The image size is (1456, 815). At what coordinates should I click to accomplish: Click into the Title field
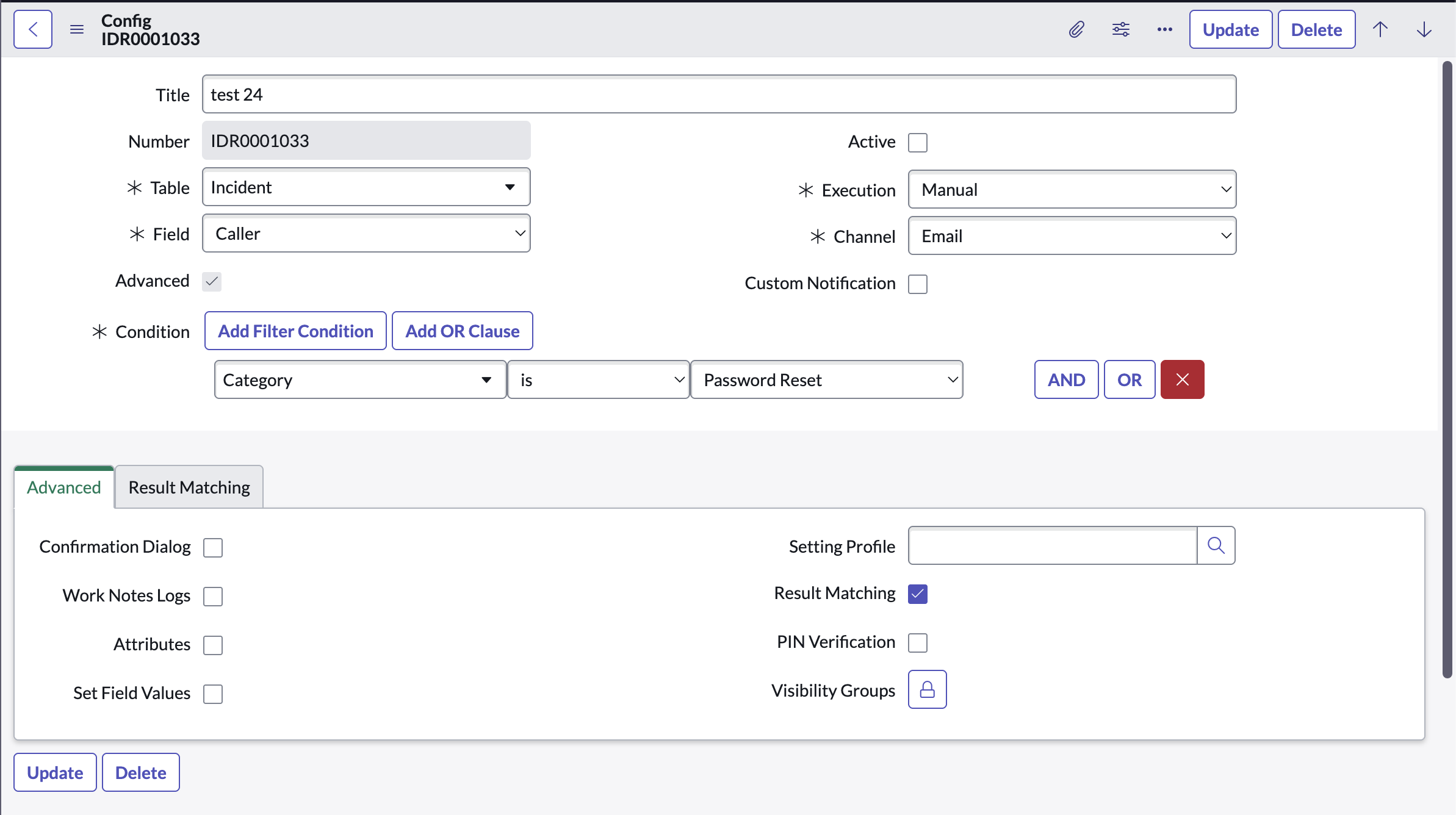719,95
